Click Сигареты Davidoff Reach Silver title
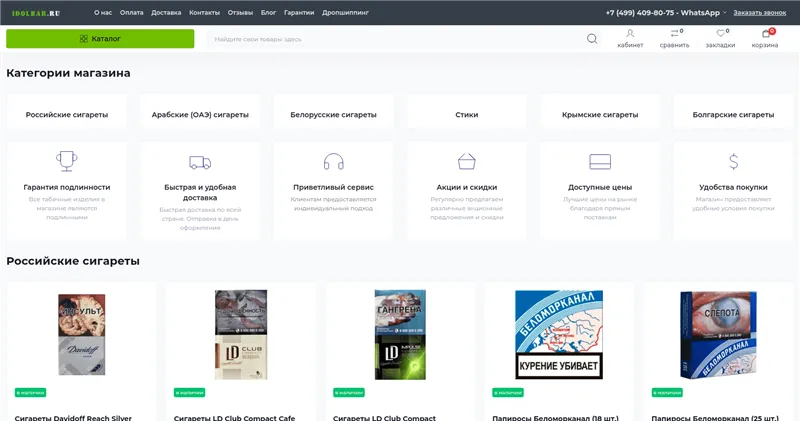Viewport: 800px width, 421px height. 73,417
